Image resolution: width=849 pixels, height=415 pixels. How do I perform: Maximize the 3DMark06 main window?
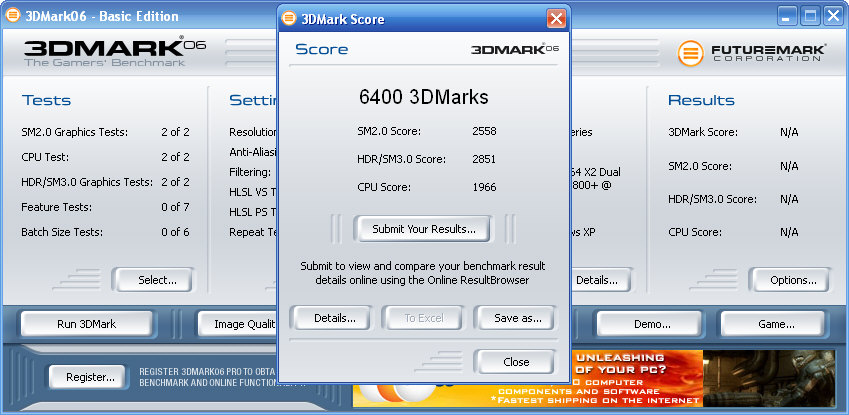[810, 16]
